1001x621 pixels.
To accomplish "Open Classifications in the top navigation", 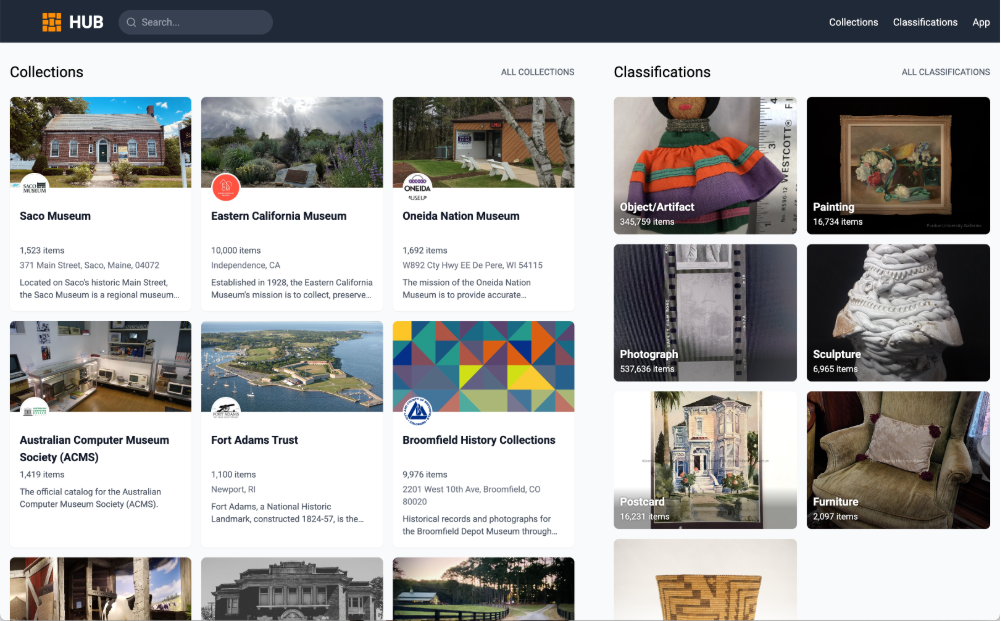I will click(x=925, y=22).
